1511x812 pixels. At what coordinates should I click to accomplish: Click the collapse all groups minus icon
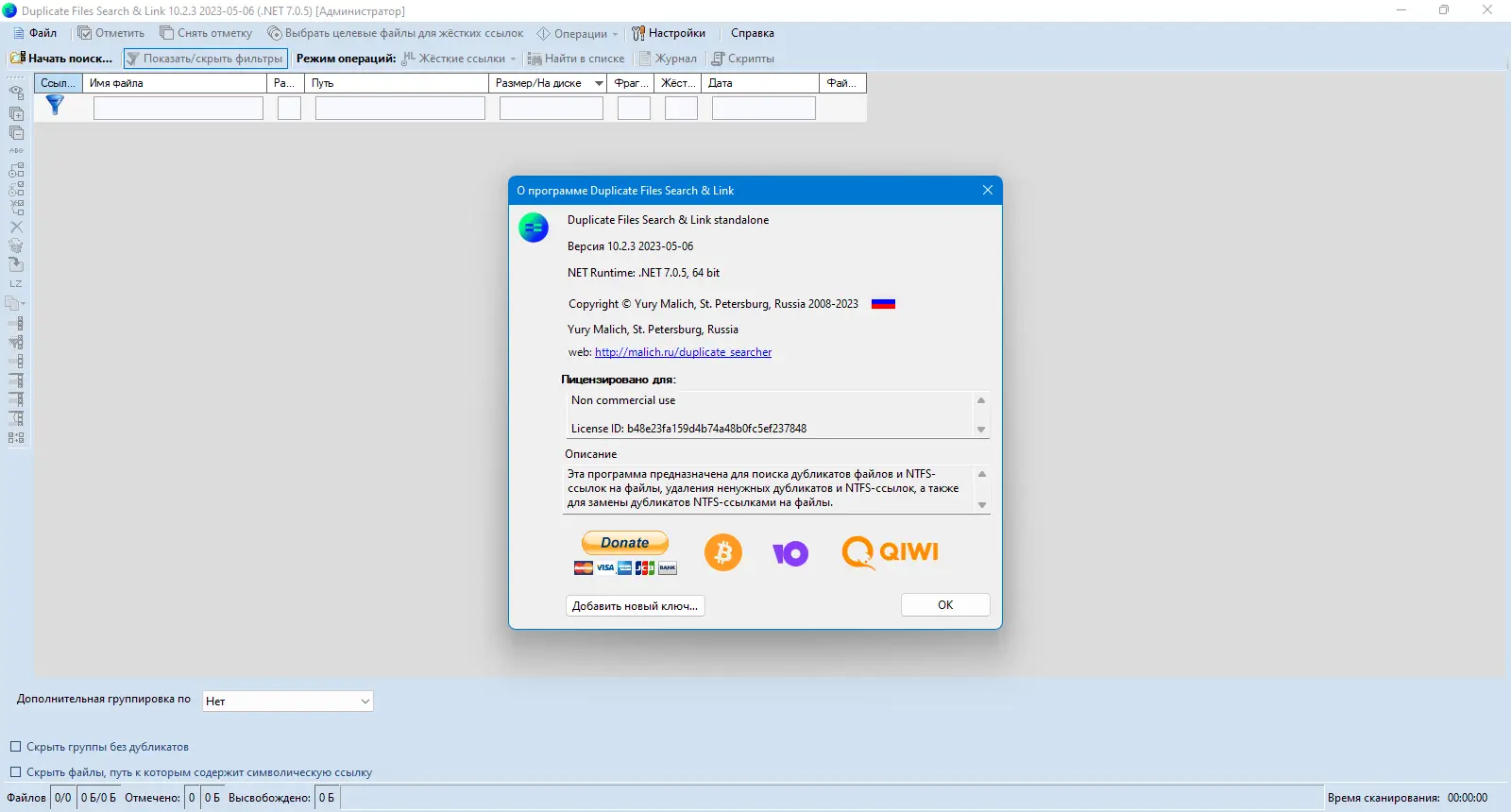click(x=16, y=132)
